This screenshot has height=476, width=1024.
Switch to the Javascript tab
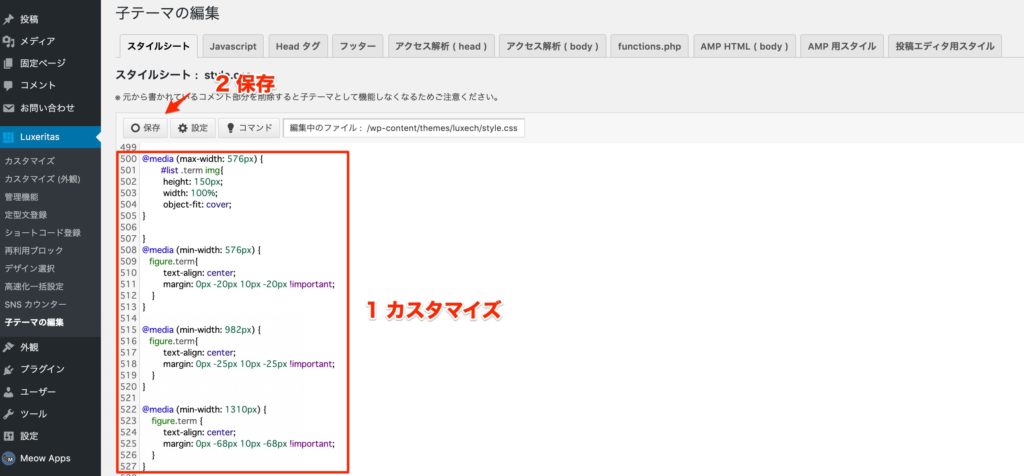coord(233,46)
